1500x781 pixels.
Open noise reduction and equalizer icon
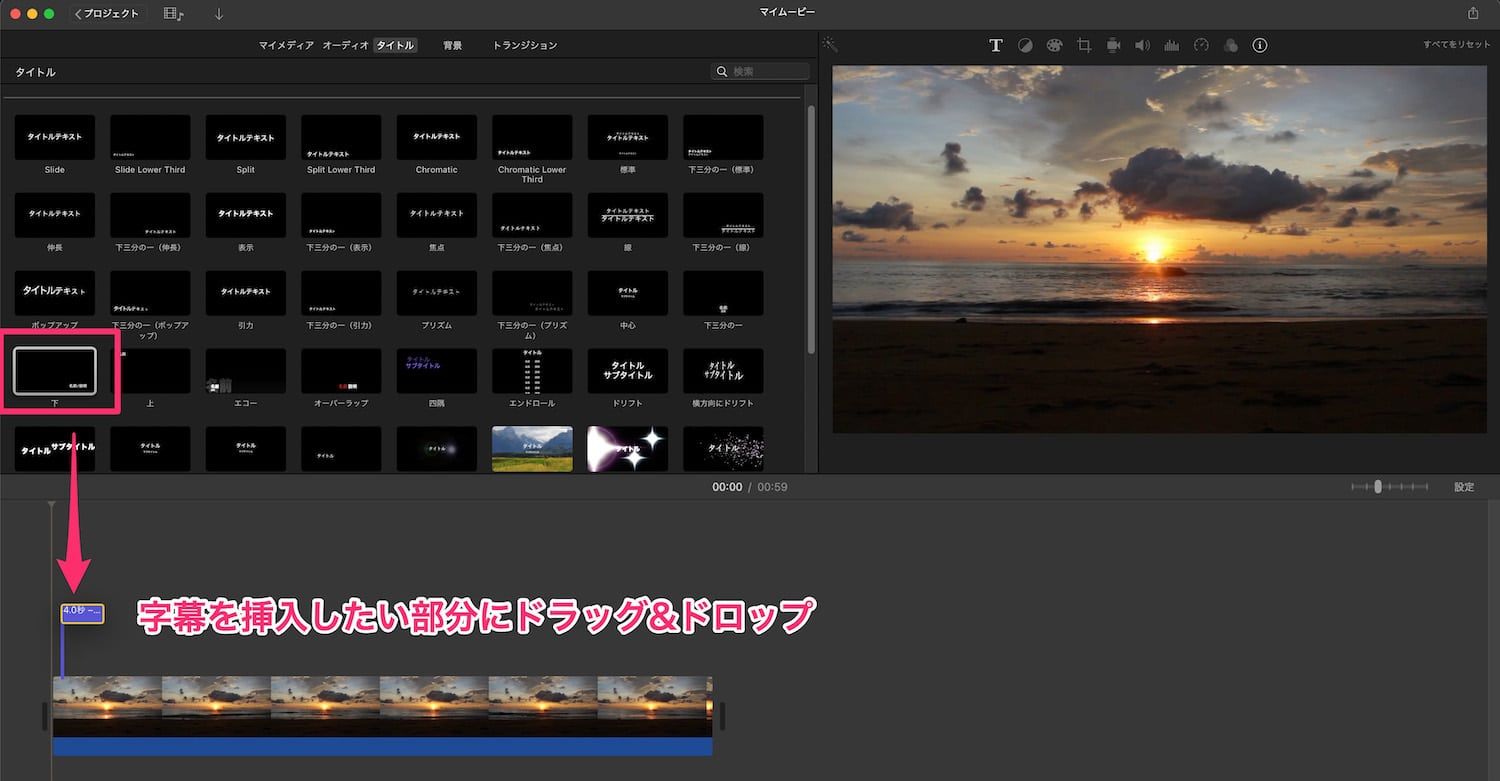(1172, 45)
